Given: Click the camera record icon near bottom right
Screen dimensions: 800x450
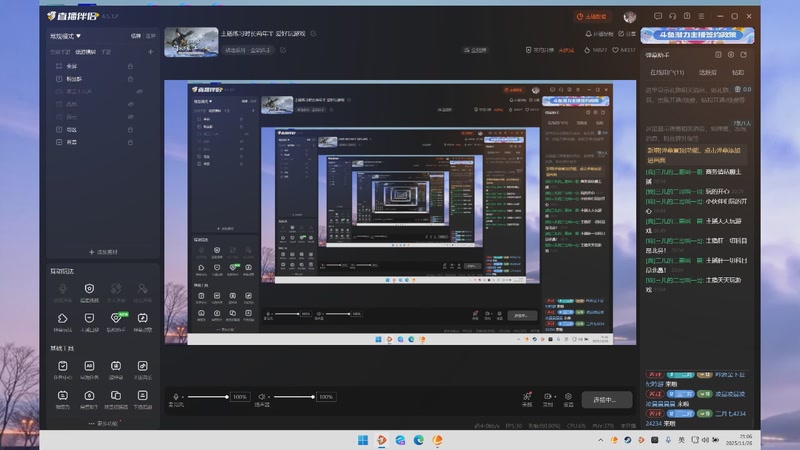Looking at the screenshot, I should pos(547,396).
